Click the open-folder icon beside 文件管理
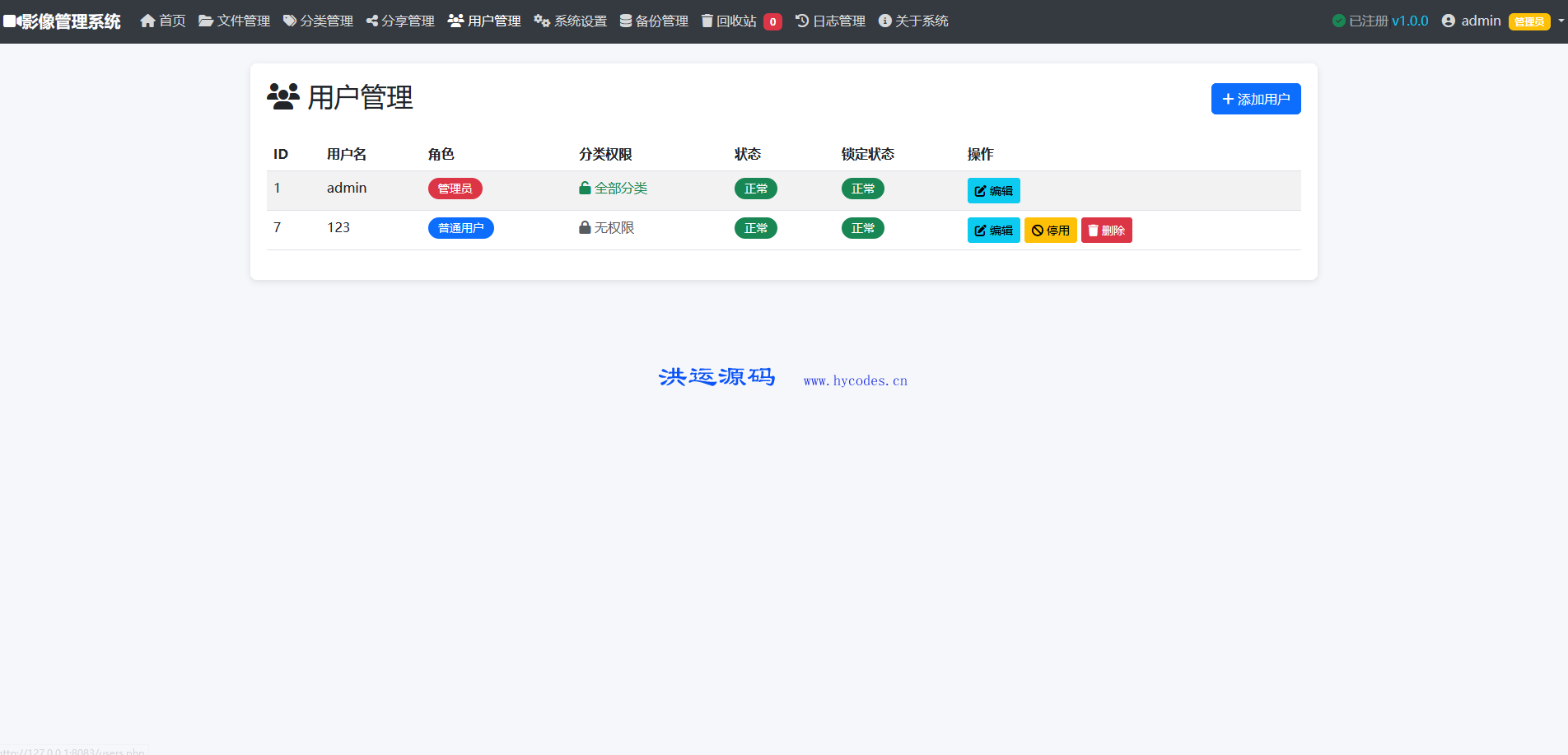This screenshot has height=755, width=1568. [206, 21]
